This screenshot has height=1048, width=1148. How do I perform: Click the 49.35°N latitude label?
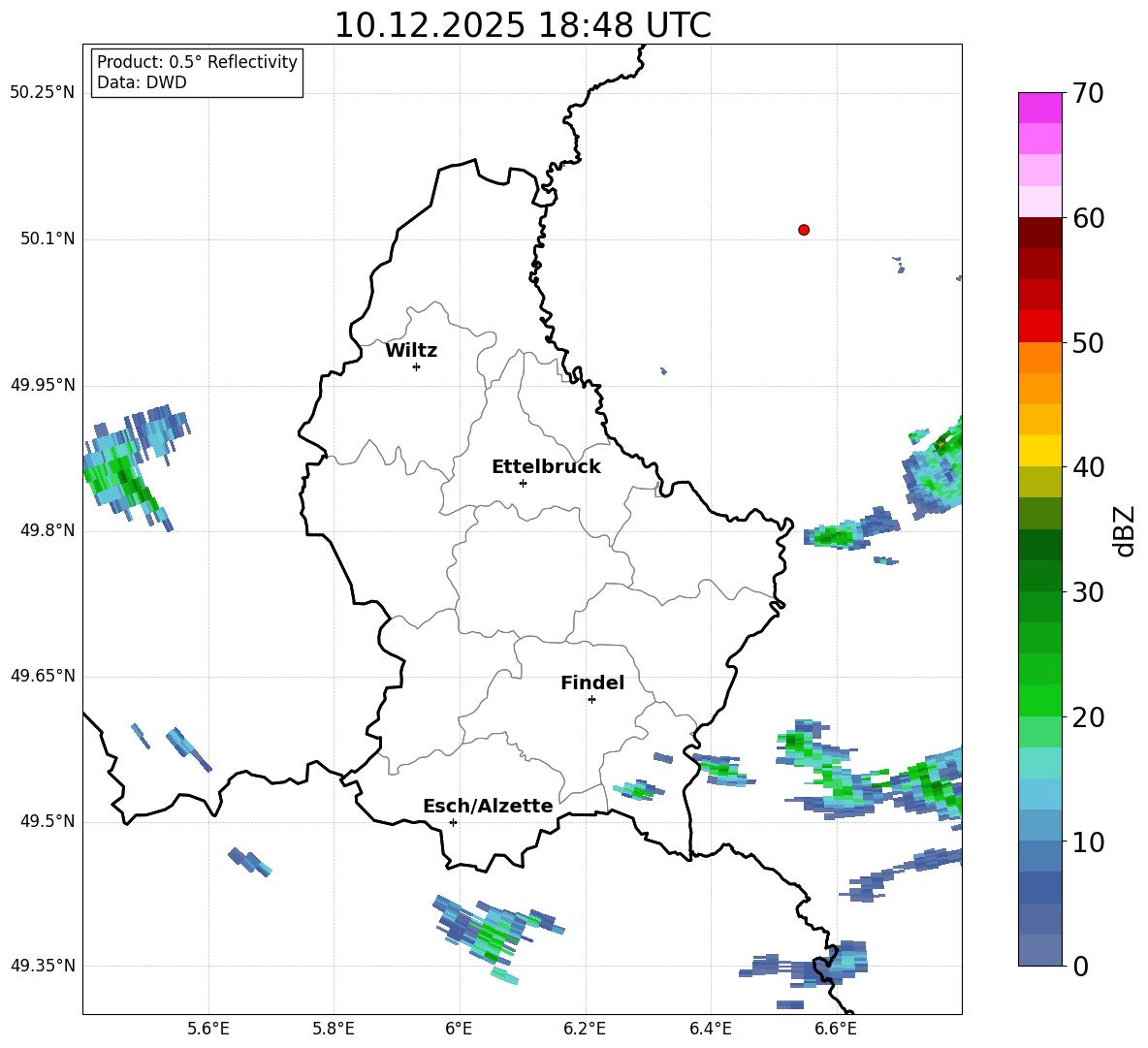pos(43,966)
